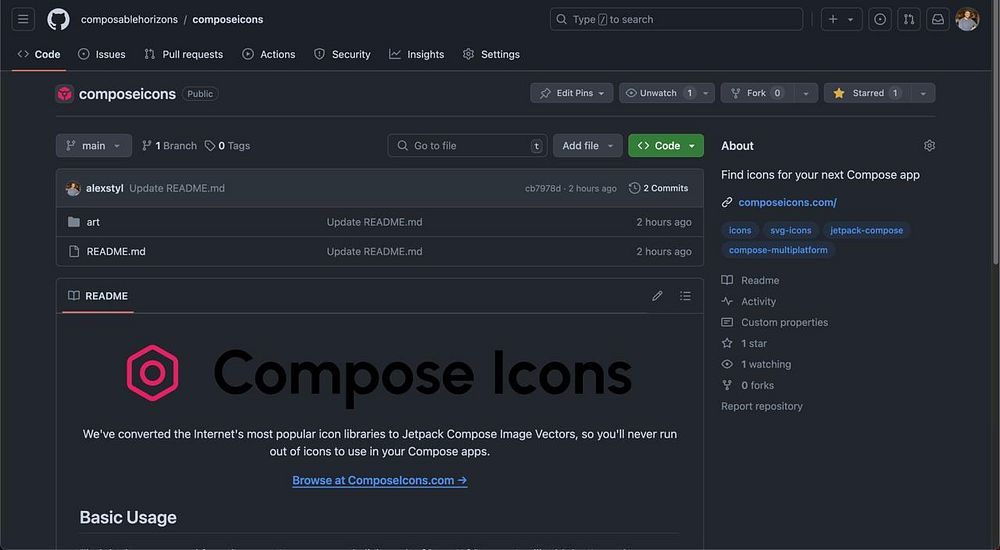Viewport: 1000px width, 550px height.
Task: Open the user profile avatar menu
Action: tap(967, 19)
